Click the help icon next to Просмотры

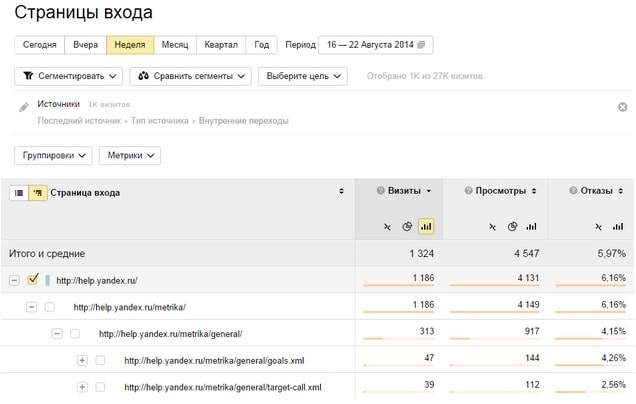coord(468,190)
